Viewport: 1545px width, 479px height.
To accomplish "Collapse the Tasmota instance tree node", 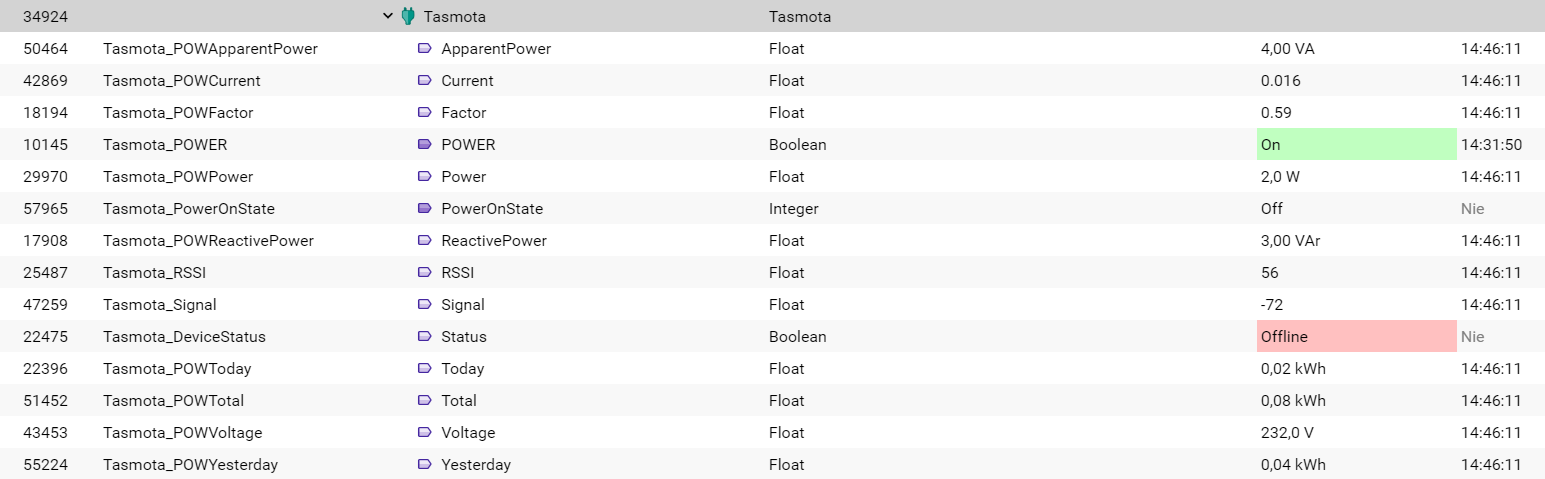I will point(388,16).
